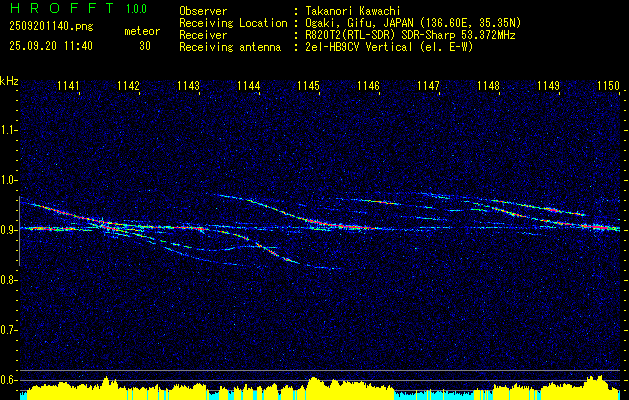Click the 1.0 kHz axis label
Image resolution: width=629 pixels, height=400 pixels.
click(9, 180)
